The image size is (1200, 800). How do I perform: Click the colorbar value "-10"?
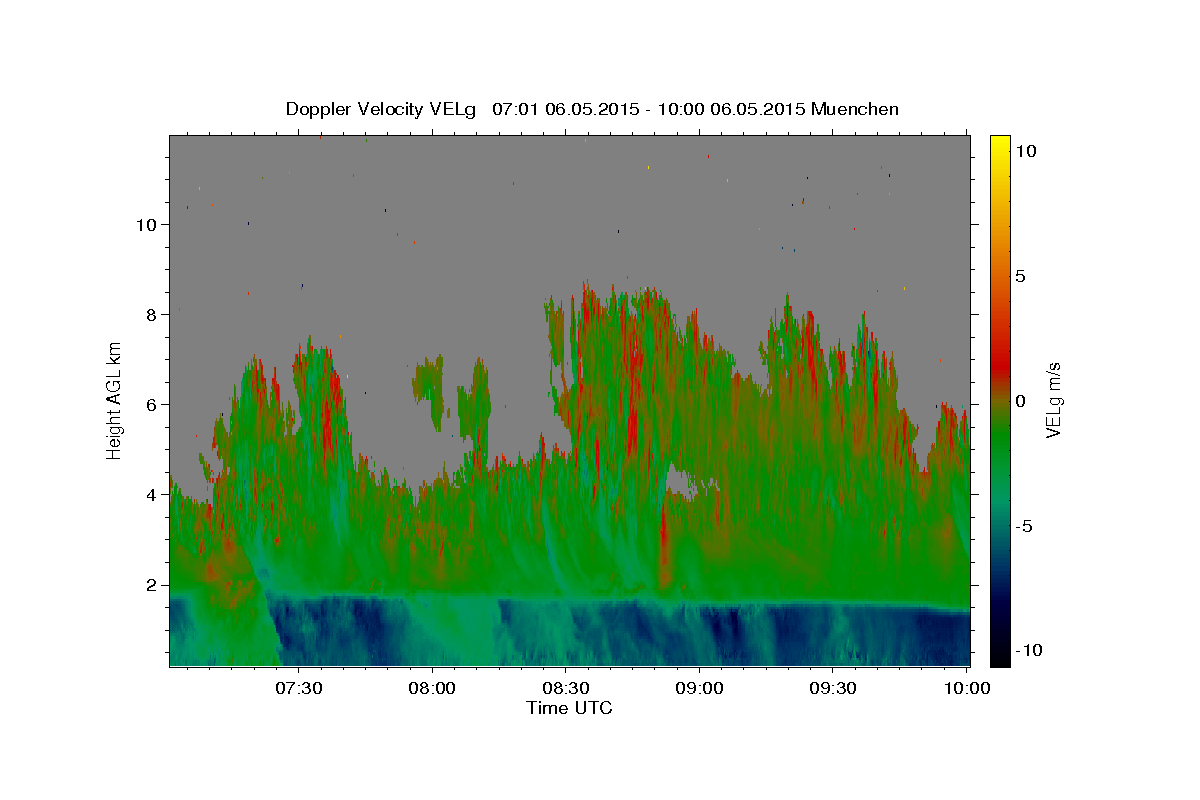(x=1029, y=650)
